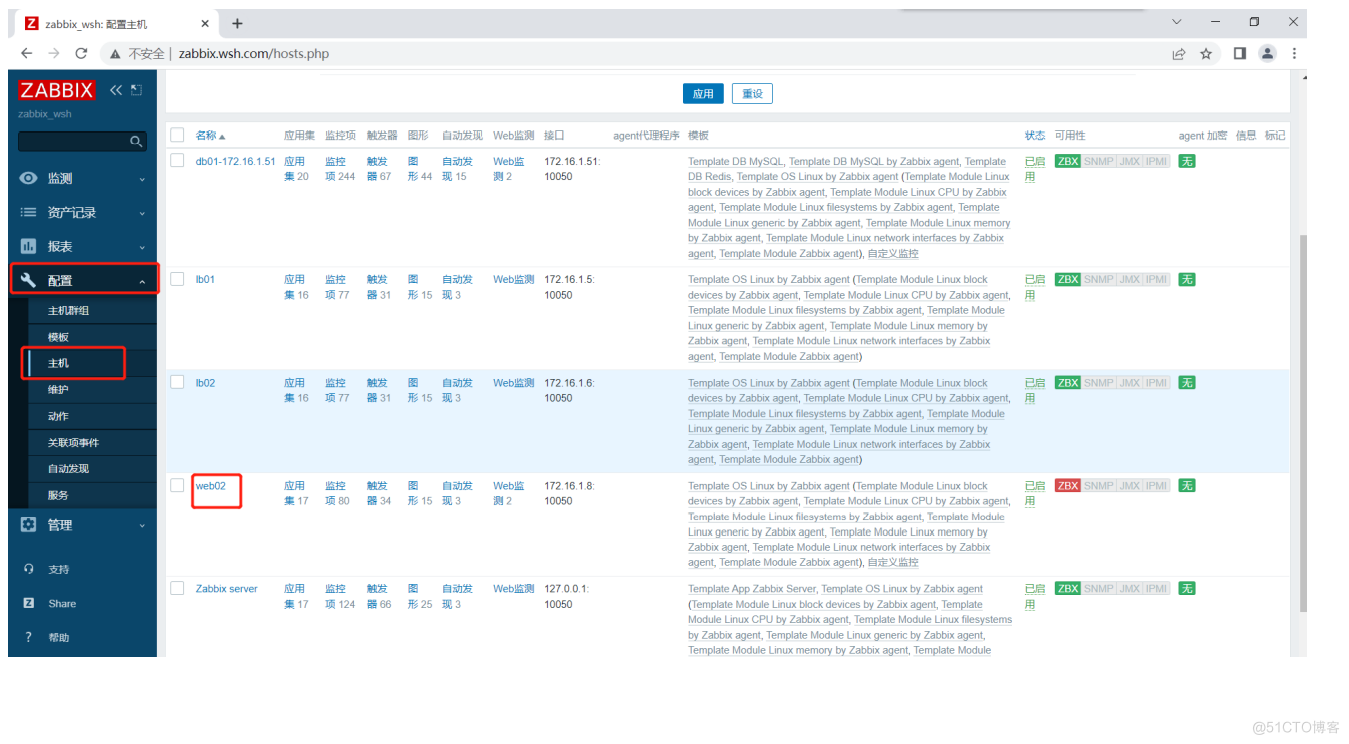This screenshot has height=744, width=1349.
Task: Check the lb01 row checkbox
Action: coord(177,279)
